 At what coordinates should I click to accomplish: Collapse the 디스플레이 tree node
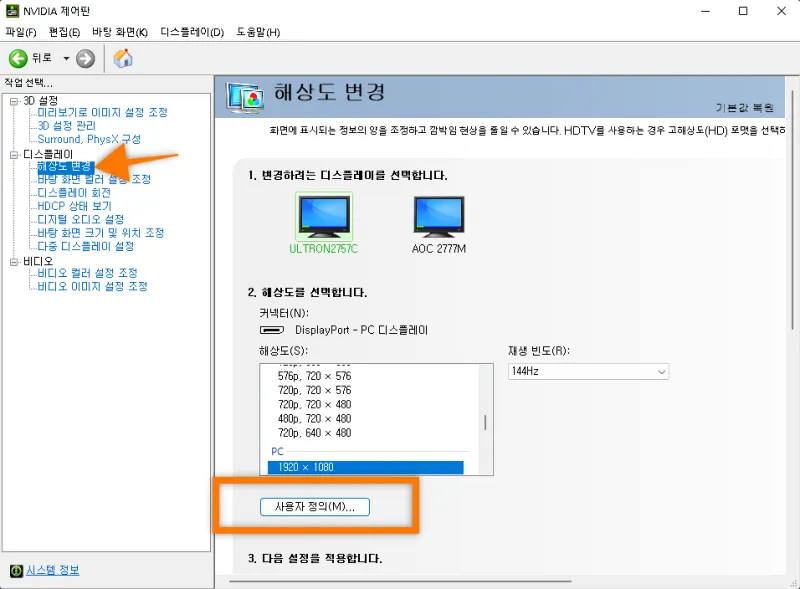coord(14,155)
